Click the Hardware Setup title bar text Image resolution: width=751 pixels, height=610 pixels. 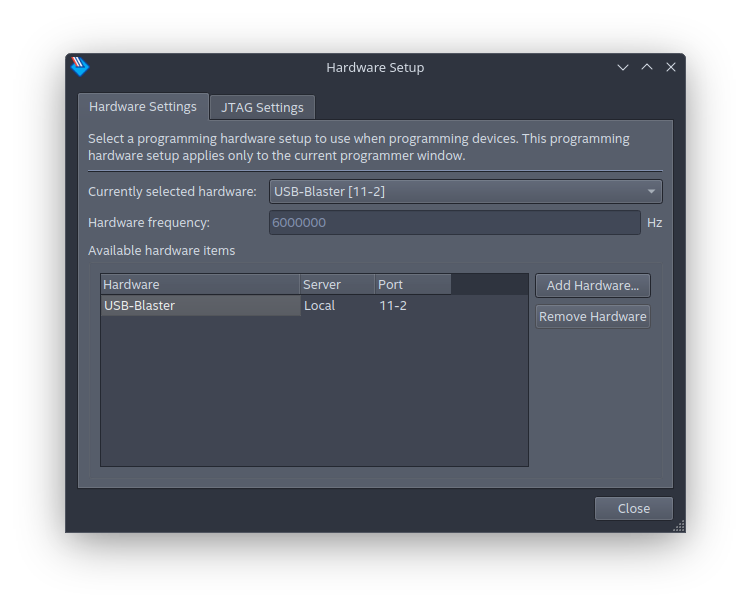(x=375, y=67)
